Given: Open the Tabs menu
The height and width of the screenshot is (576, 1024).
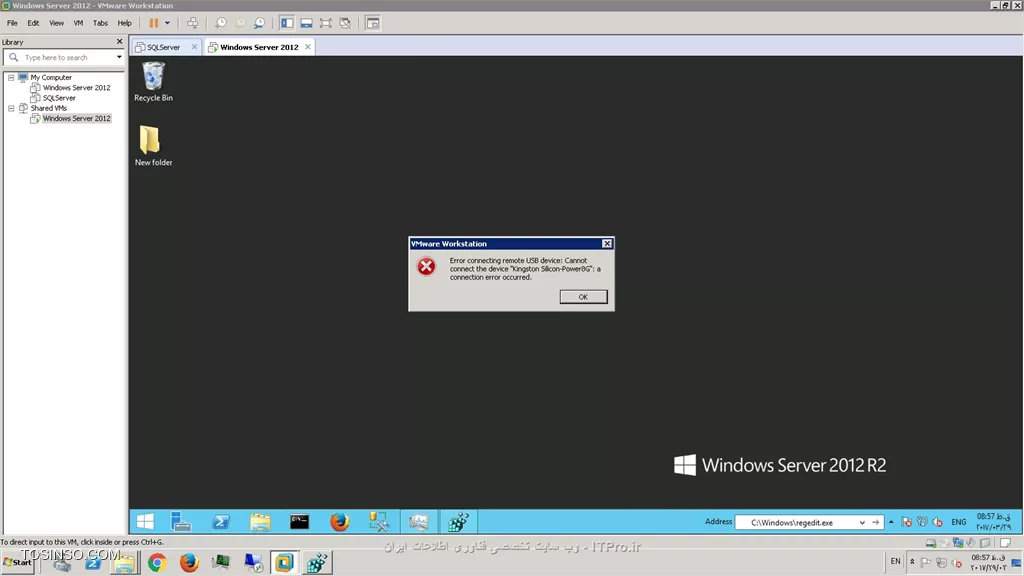Looking at the screenshot, I should click(100, 23).
